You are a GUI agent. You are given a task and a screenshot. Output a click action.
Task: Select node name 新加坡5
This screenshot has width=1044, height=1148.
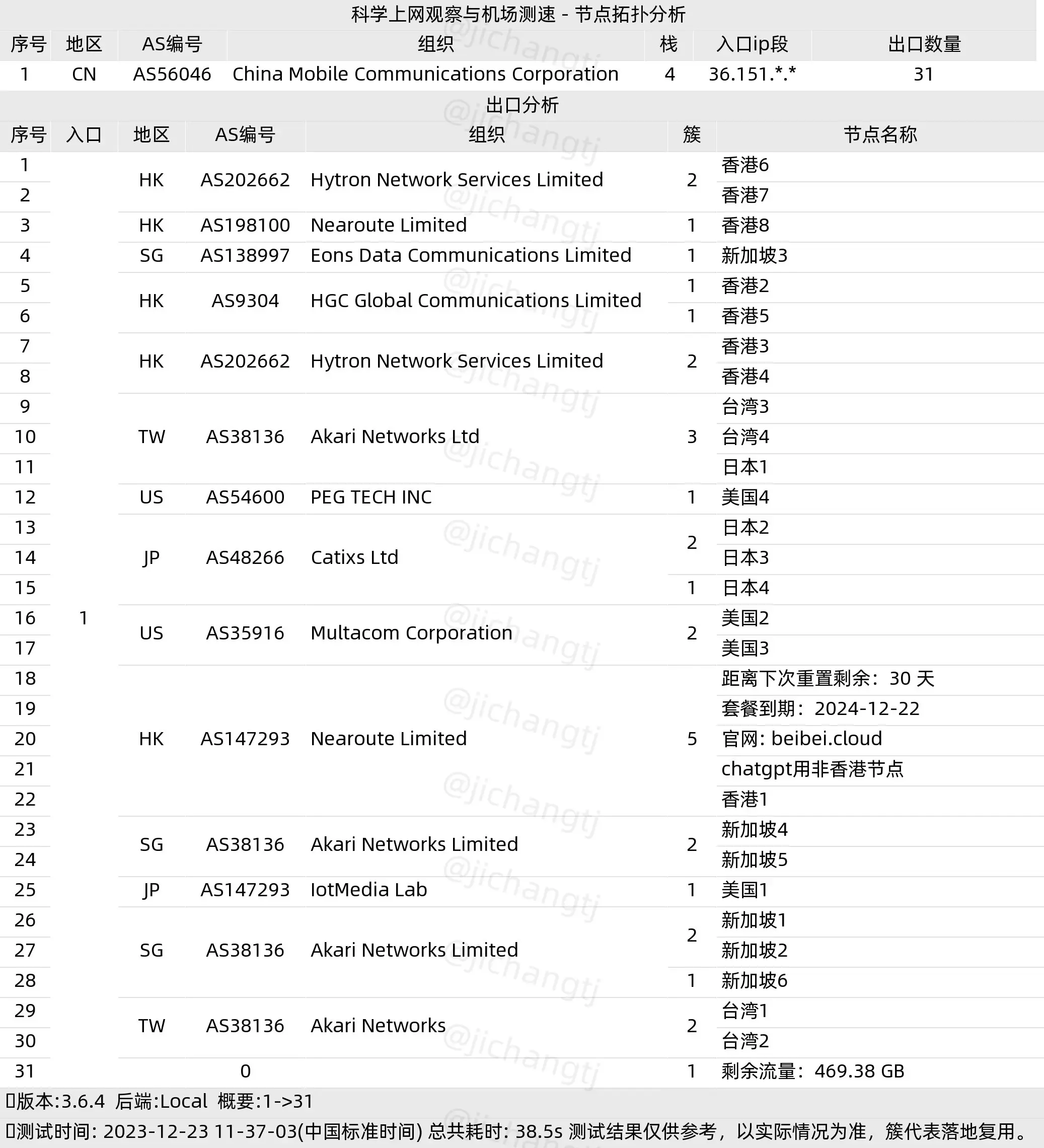tap(754, 859)
